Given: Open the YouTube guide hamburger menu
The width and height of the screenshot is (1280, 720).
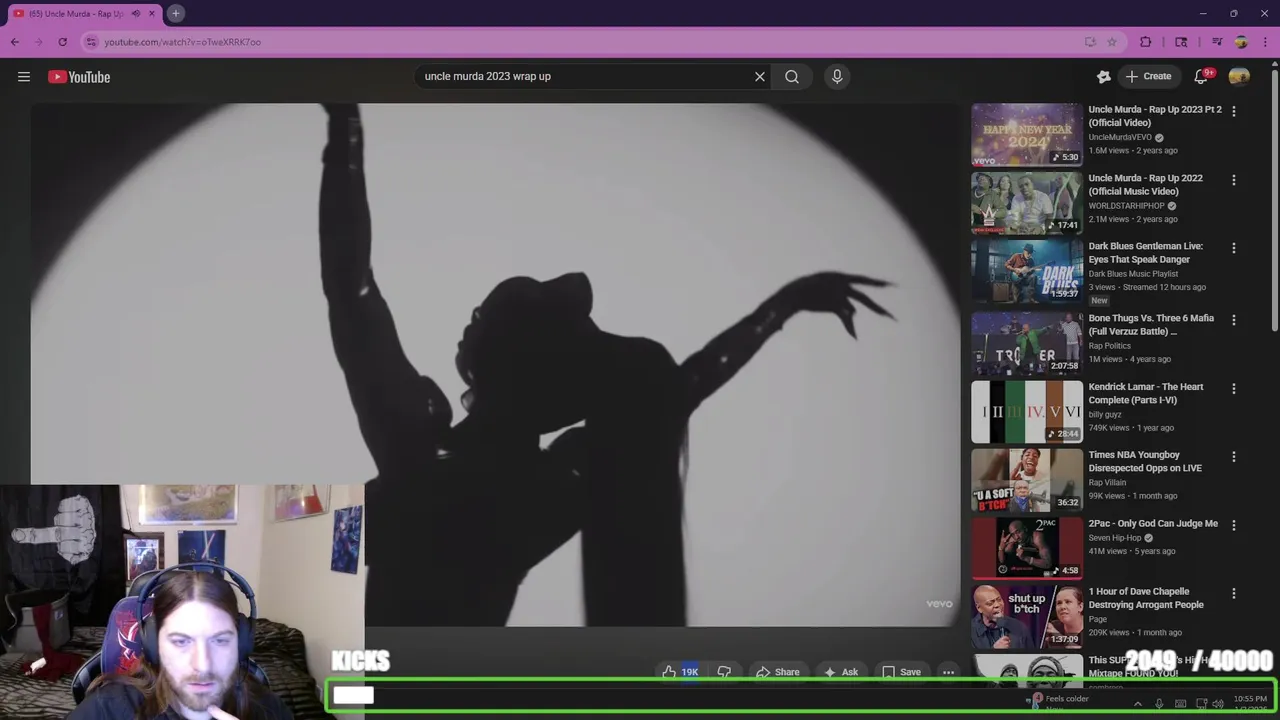Looking at the screenshot, I should pos(24,77).
